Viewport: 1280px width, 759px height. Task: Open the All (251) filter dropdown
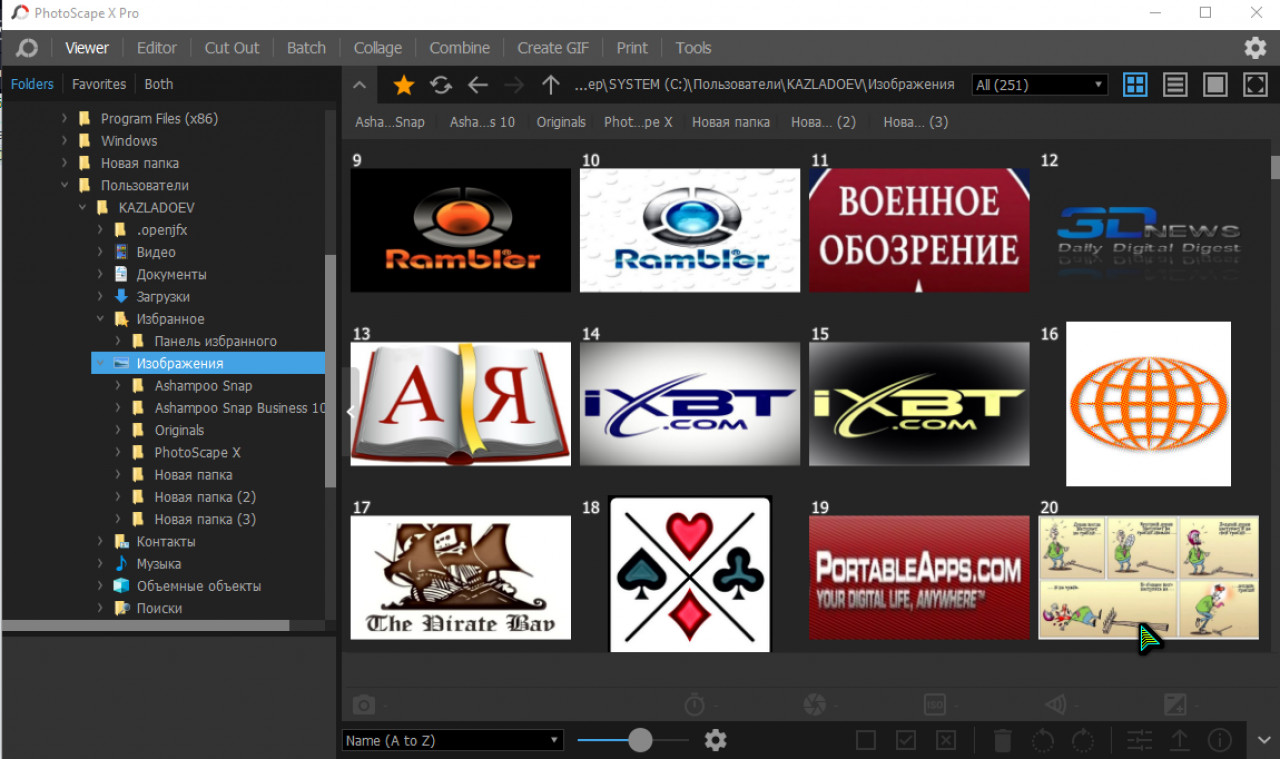pyautogui.click(x=1040, y=85)
